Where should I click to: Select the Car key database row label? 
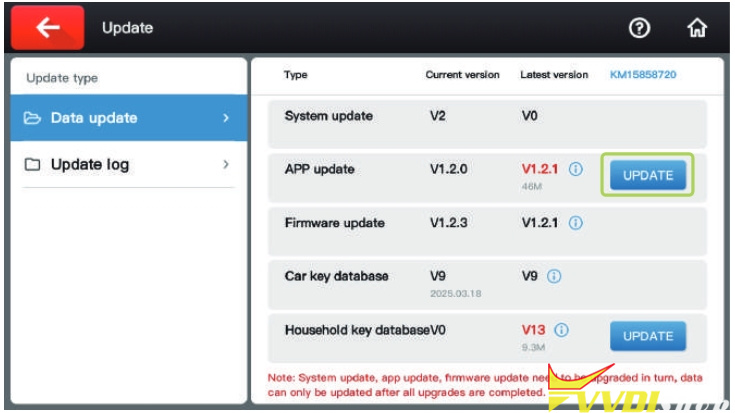click(336, 276)
